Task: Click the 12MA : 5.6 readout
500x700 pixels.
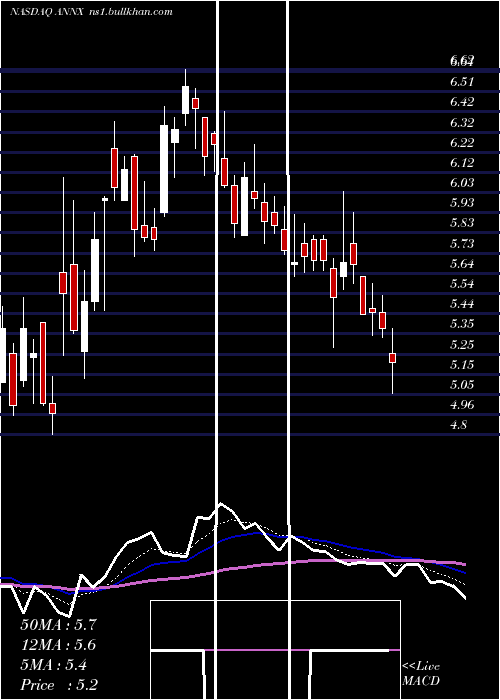Action: tap(58, 645)
